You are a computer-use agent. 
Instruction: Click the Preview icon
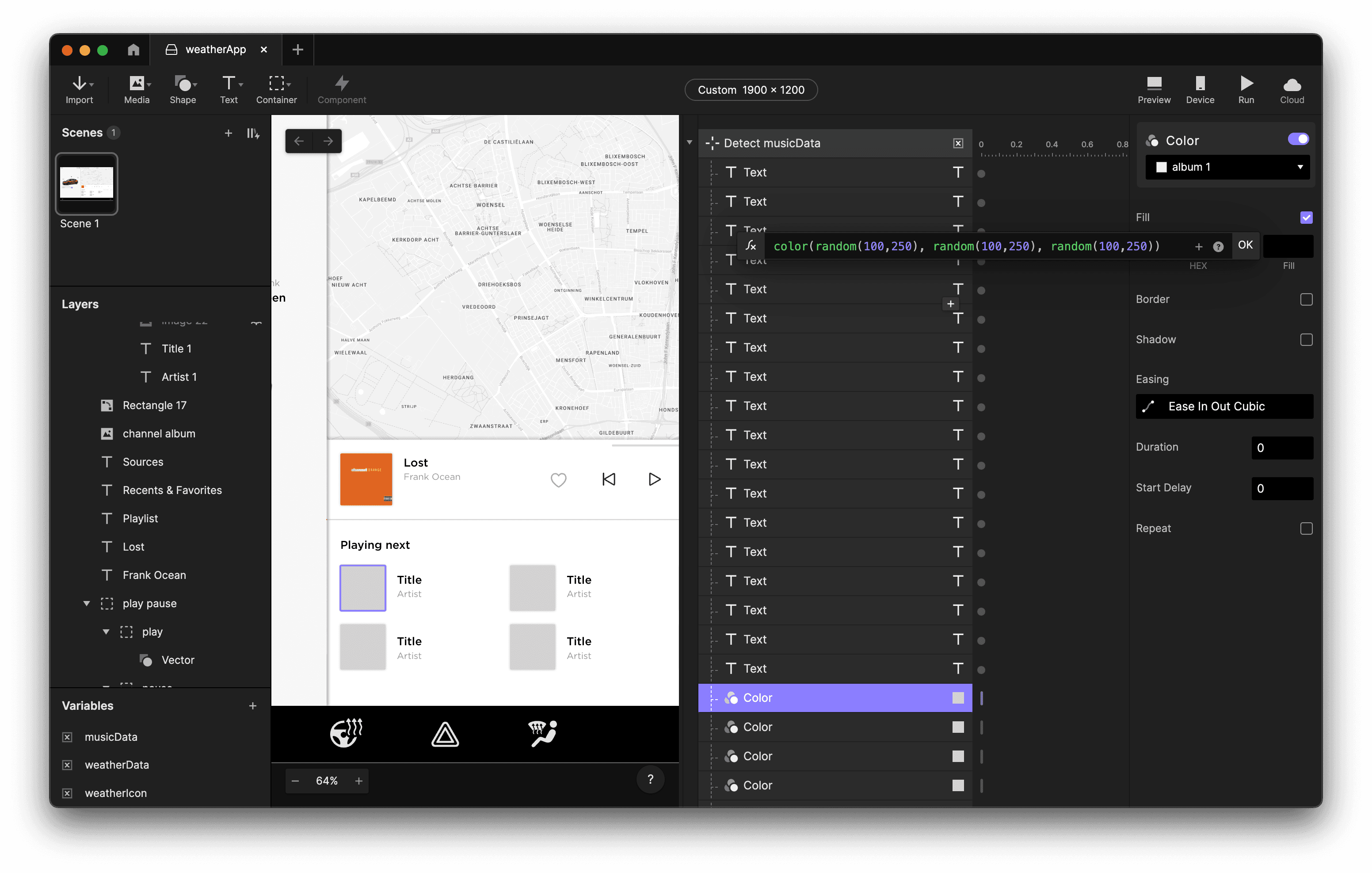1154,89
